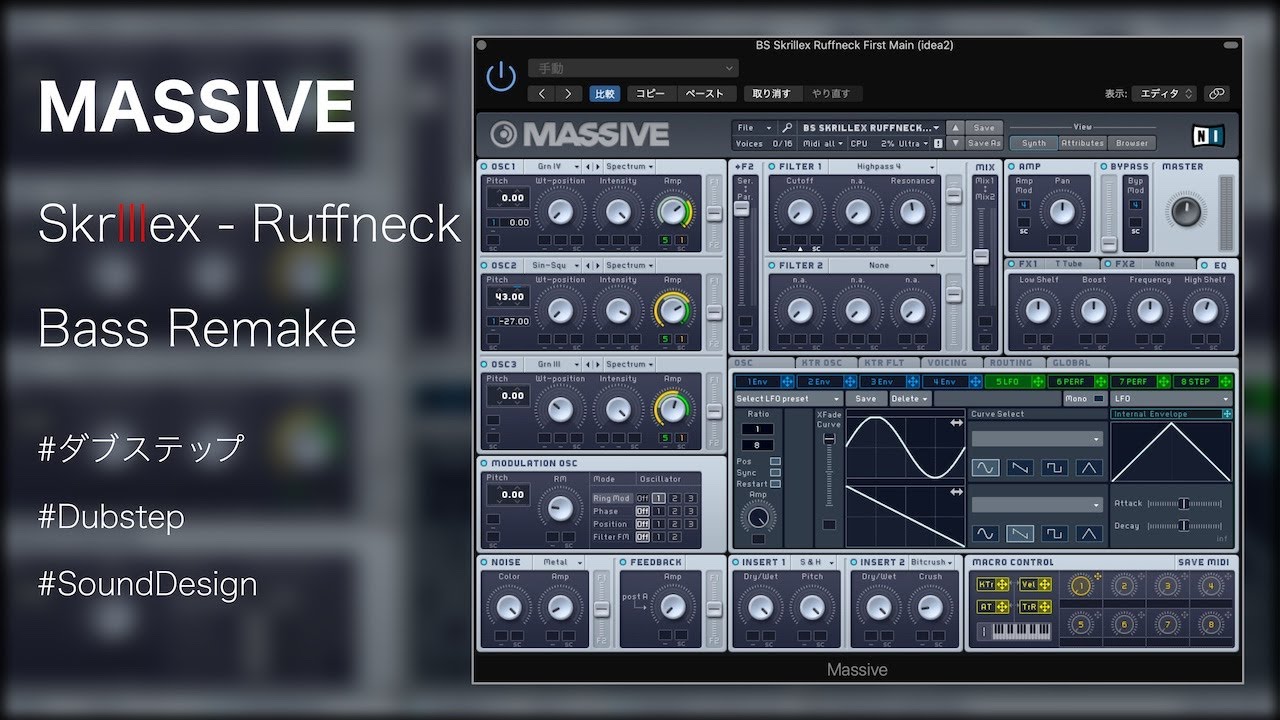Adjust the LFO Decay slider
Screen dimensions: 1280x720
(x=1185, y=525)
